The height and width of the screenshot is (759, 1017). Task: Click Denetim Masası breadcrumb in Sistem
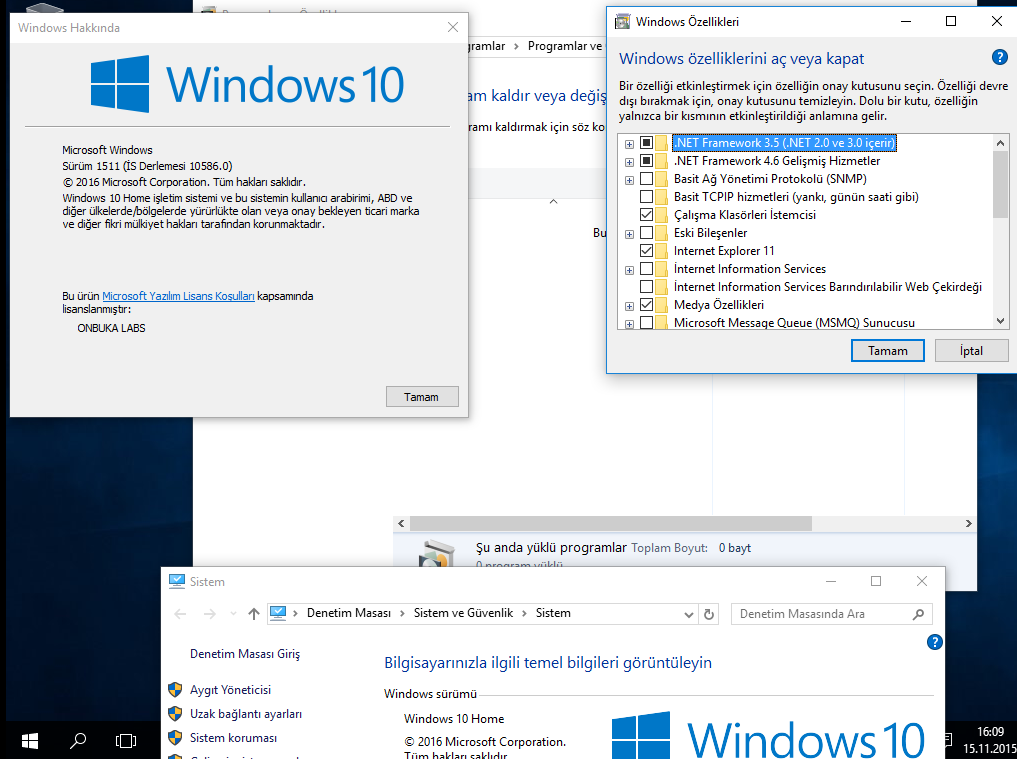[x=349, y=613]
